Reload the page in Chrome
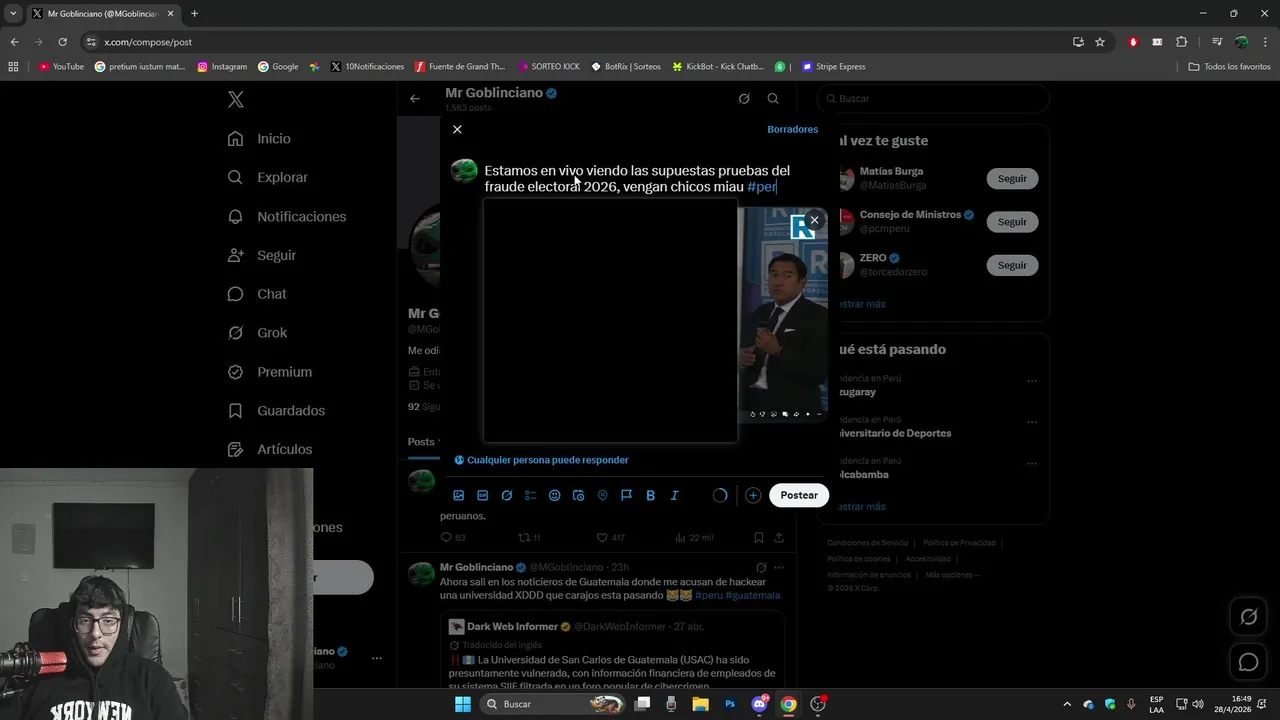This screenshot has height=720, width=1280. [x=62, y=42]
